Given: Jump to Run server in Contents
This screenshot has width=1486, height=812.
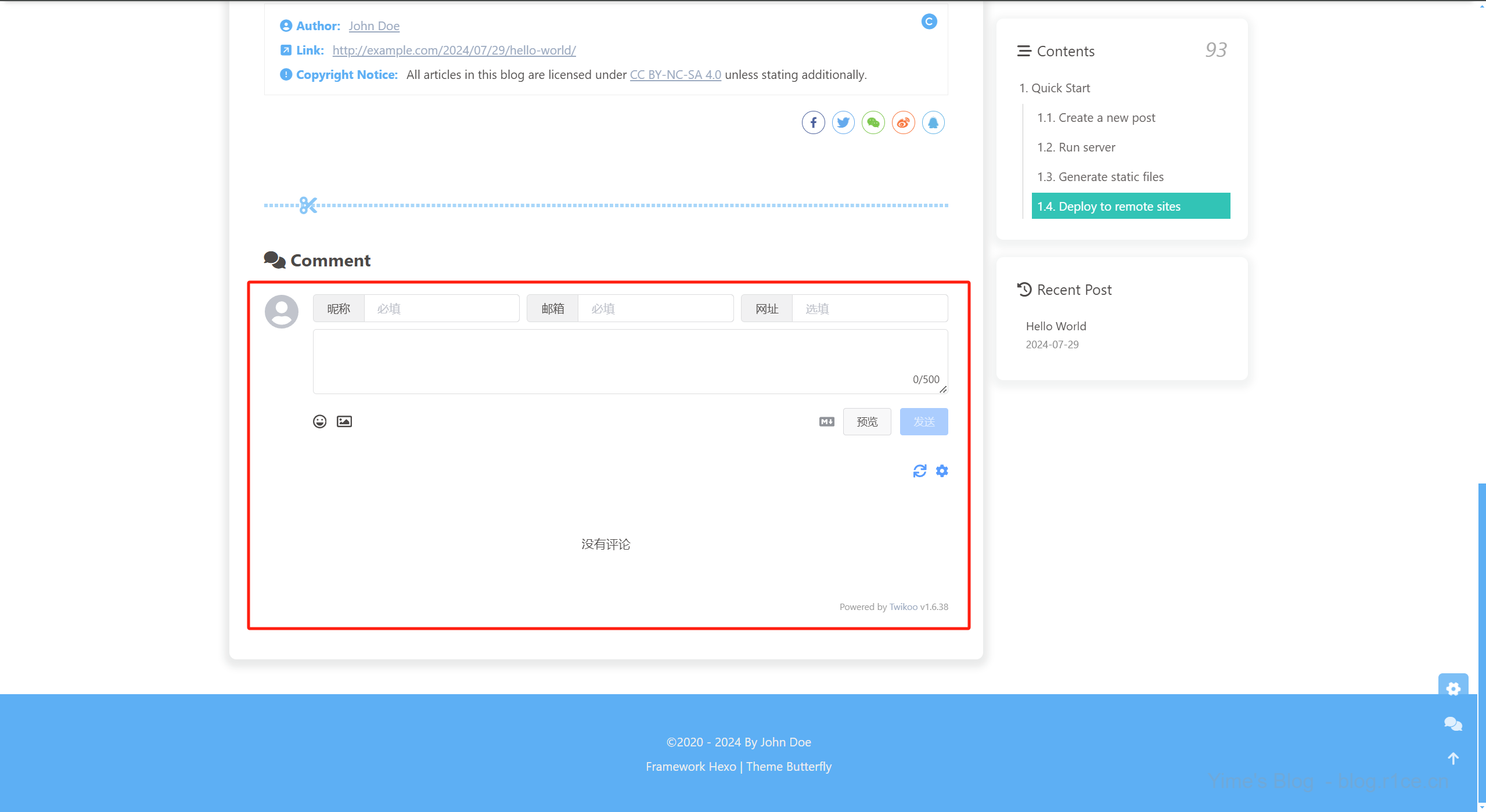Looking at the screenshot, I should pos(1076,147).
